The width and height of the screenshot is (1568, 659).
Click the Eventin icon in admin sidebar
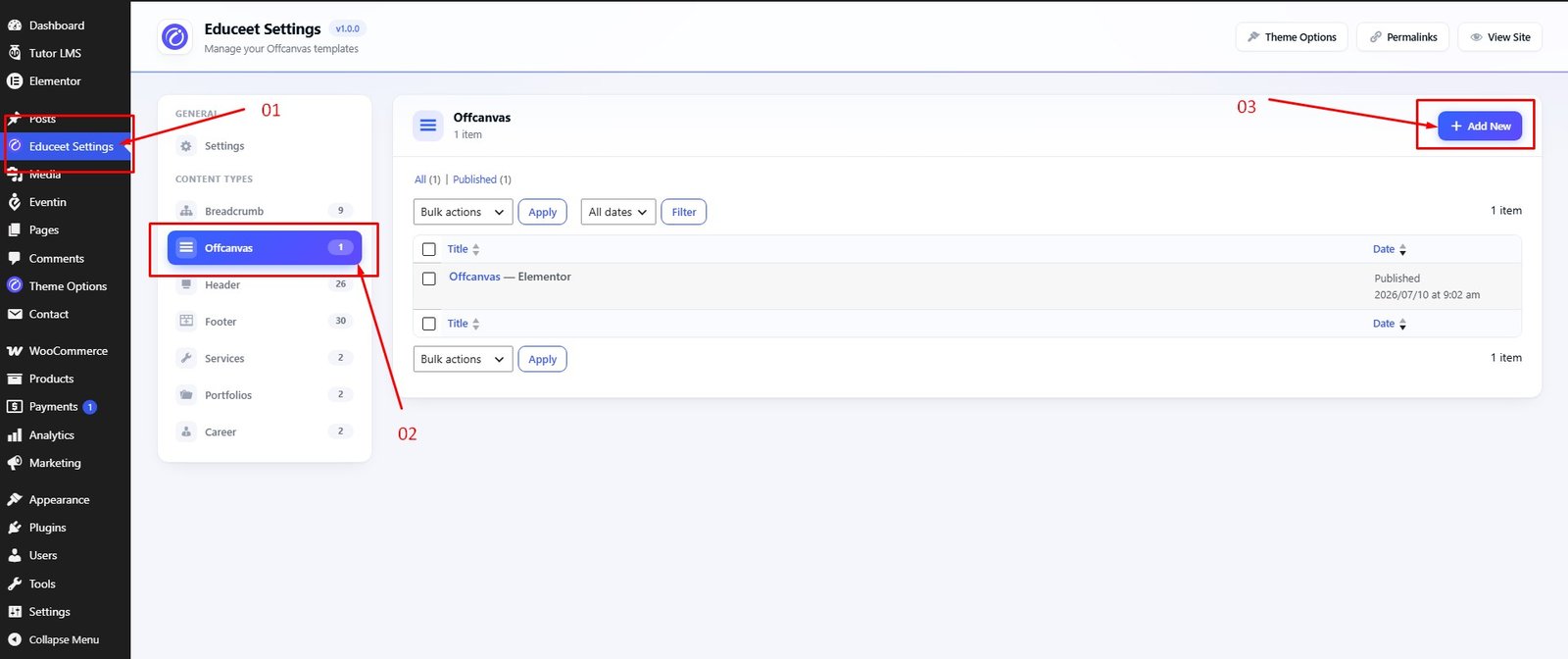pyautogui.click(x=15, y=202)
